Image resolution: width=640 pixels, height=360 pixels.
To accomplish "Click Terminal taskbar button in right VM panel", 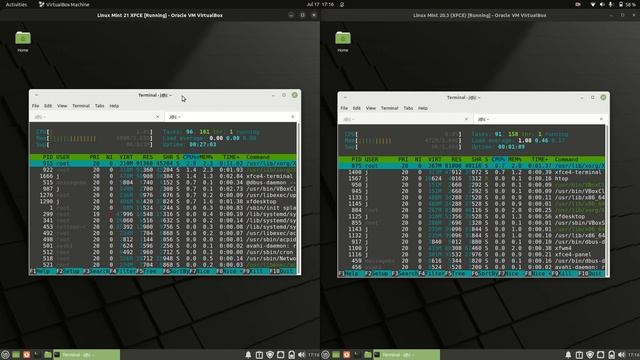I will tap(407, 355).
